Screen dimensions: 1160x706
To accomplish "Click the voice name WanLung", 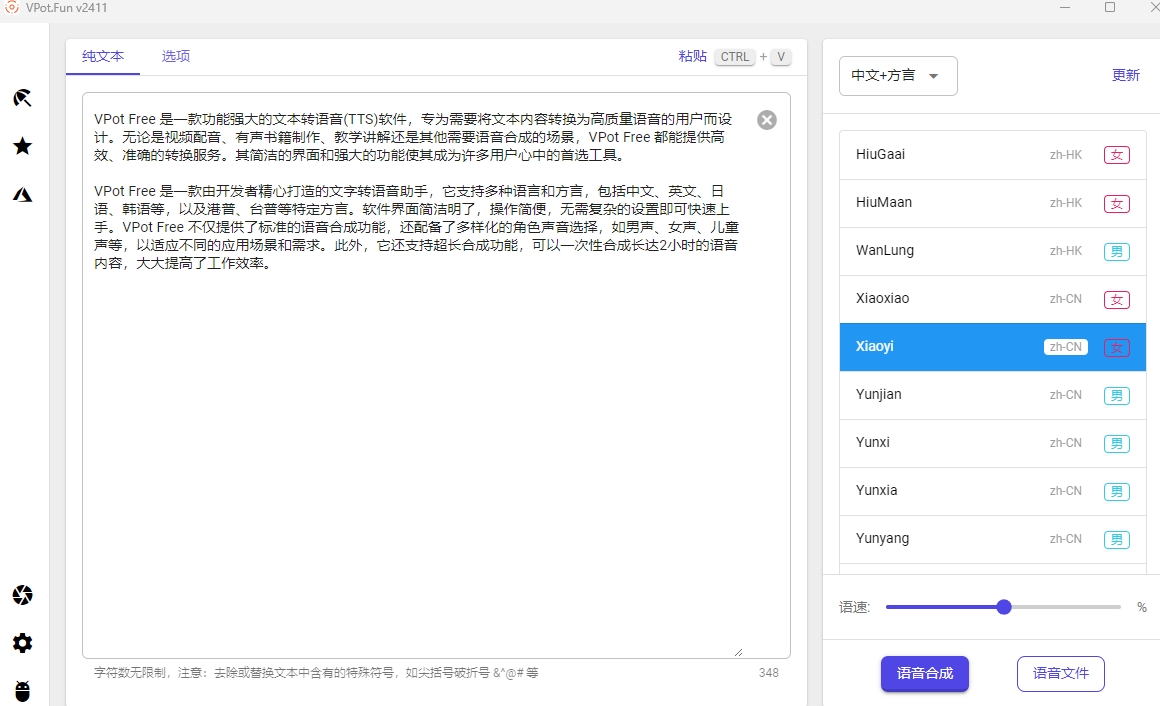I will pyautogui.click(x=885, y=250).
